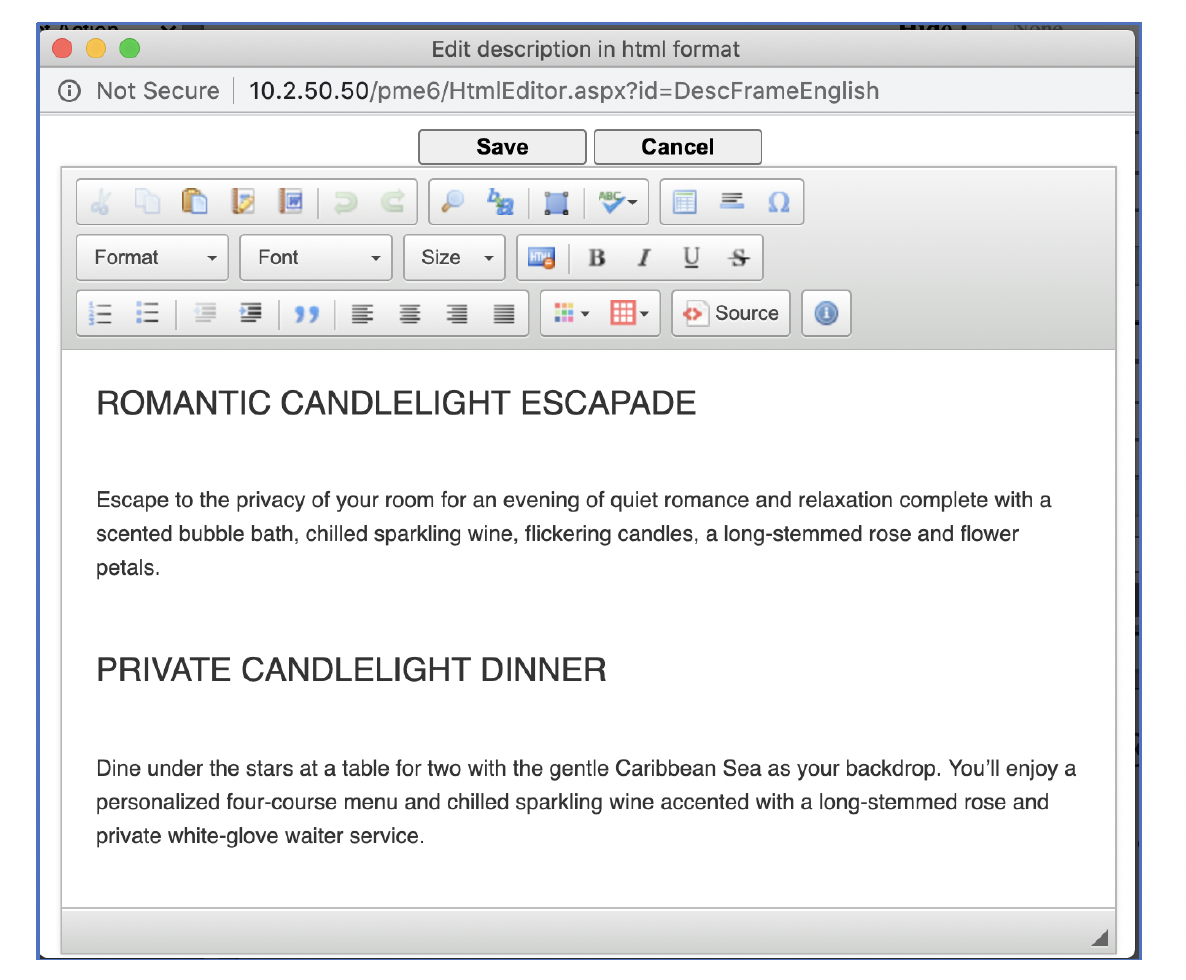Click the Cancel button
The height and width of the screenshot is (980, 1186).
[x=678, y=147]
